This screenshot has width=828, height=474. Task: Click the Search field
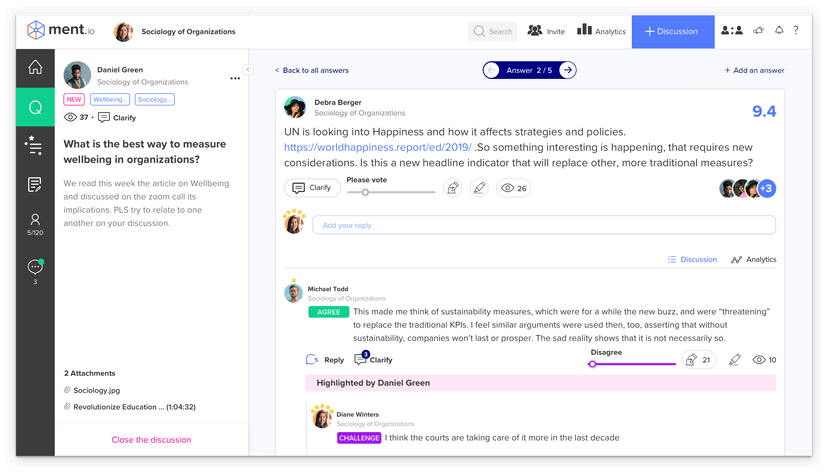coord(492,31)
